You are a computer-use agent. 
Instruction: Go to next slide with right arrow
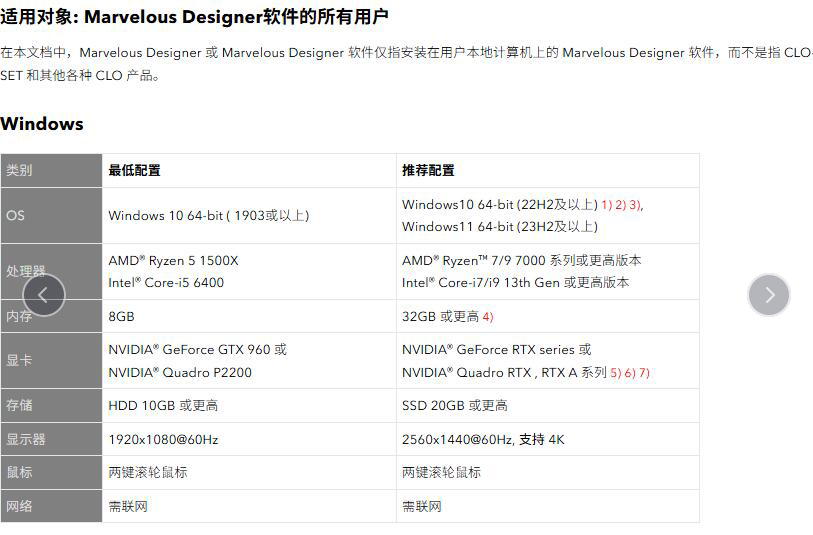[x=769, y=295]
